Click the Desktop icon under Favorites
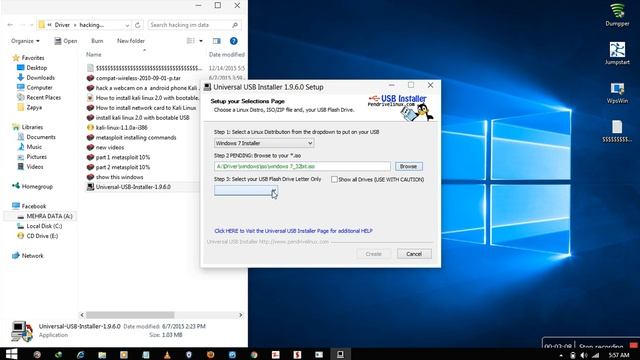Screen dimensions: 640x360 click(x=20, y=67)
